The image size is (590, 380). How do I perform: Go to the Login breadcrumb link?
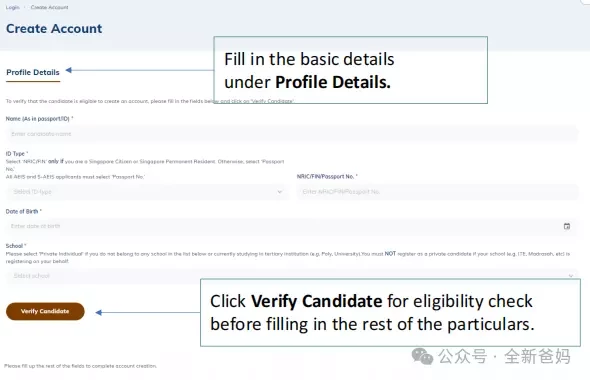pos(12,7)
